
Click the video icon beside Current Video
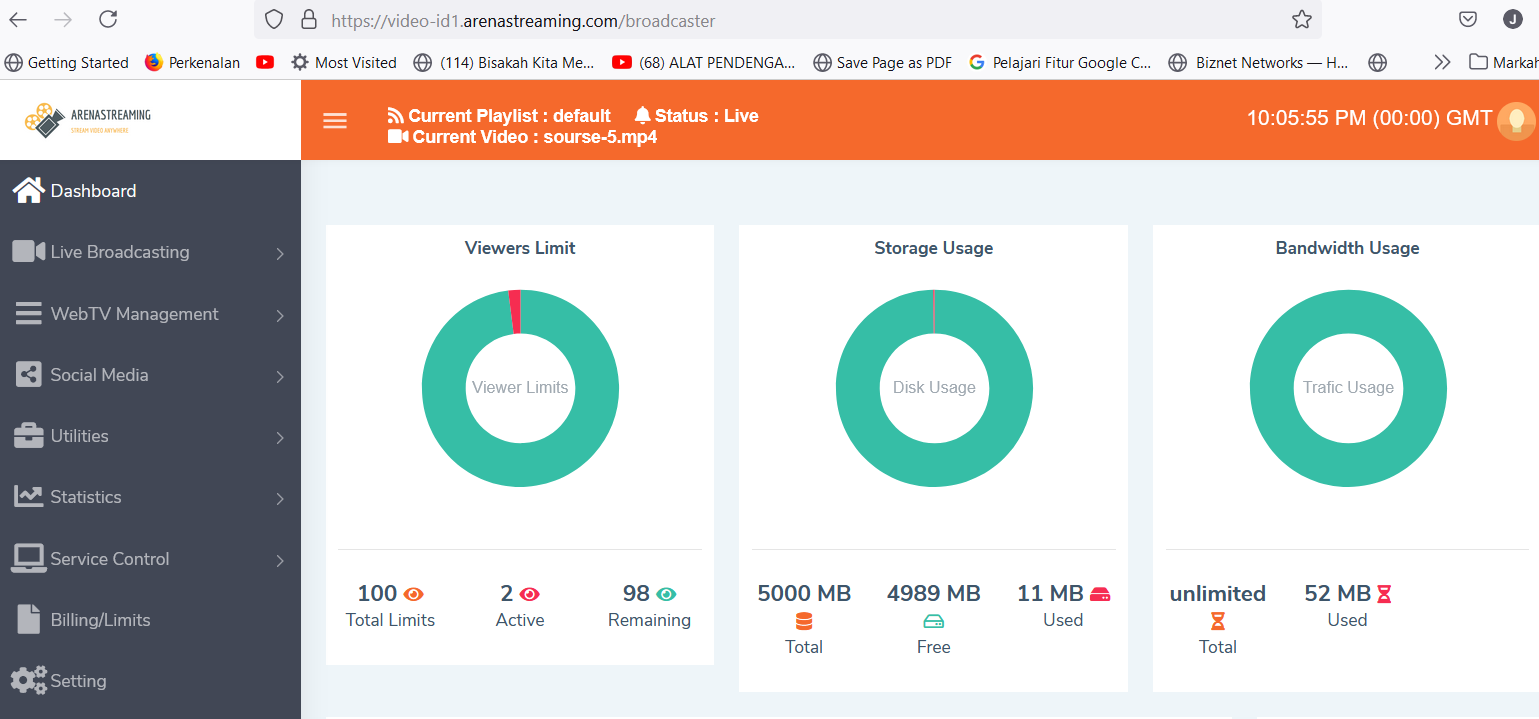(x=398, y=136)
